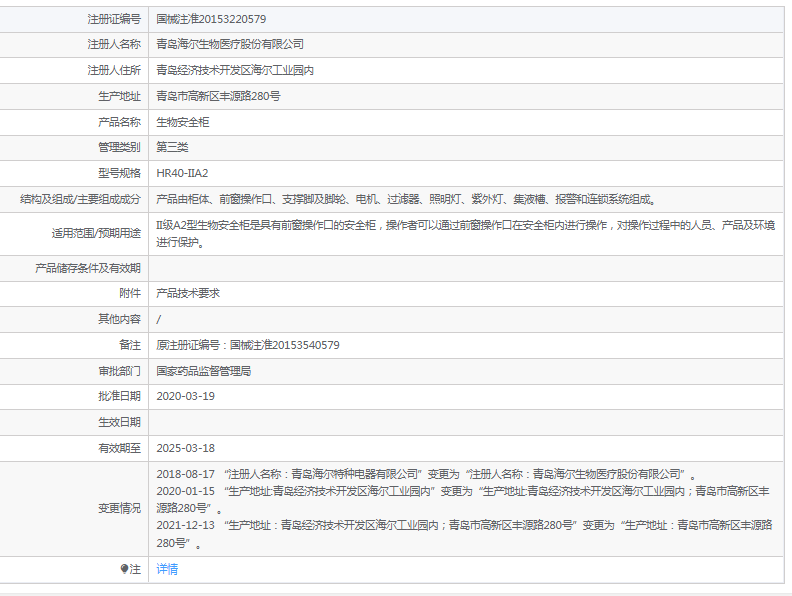The image size is (792, 596).
Task: Click the 型号规格 label
Action: (x=120, y=173)
